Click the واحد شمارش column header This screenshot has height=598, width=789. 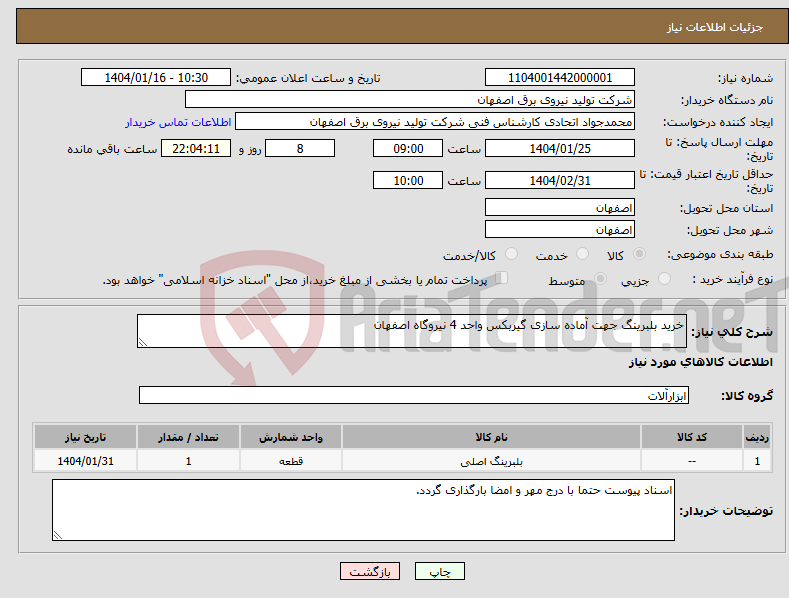(291, 437)
